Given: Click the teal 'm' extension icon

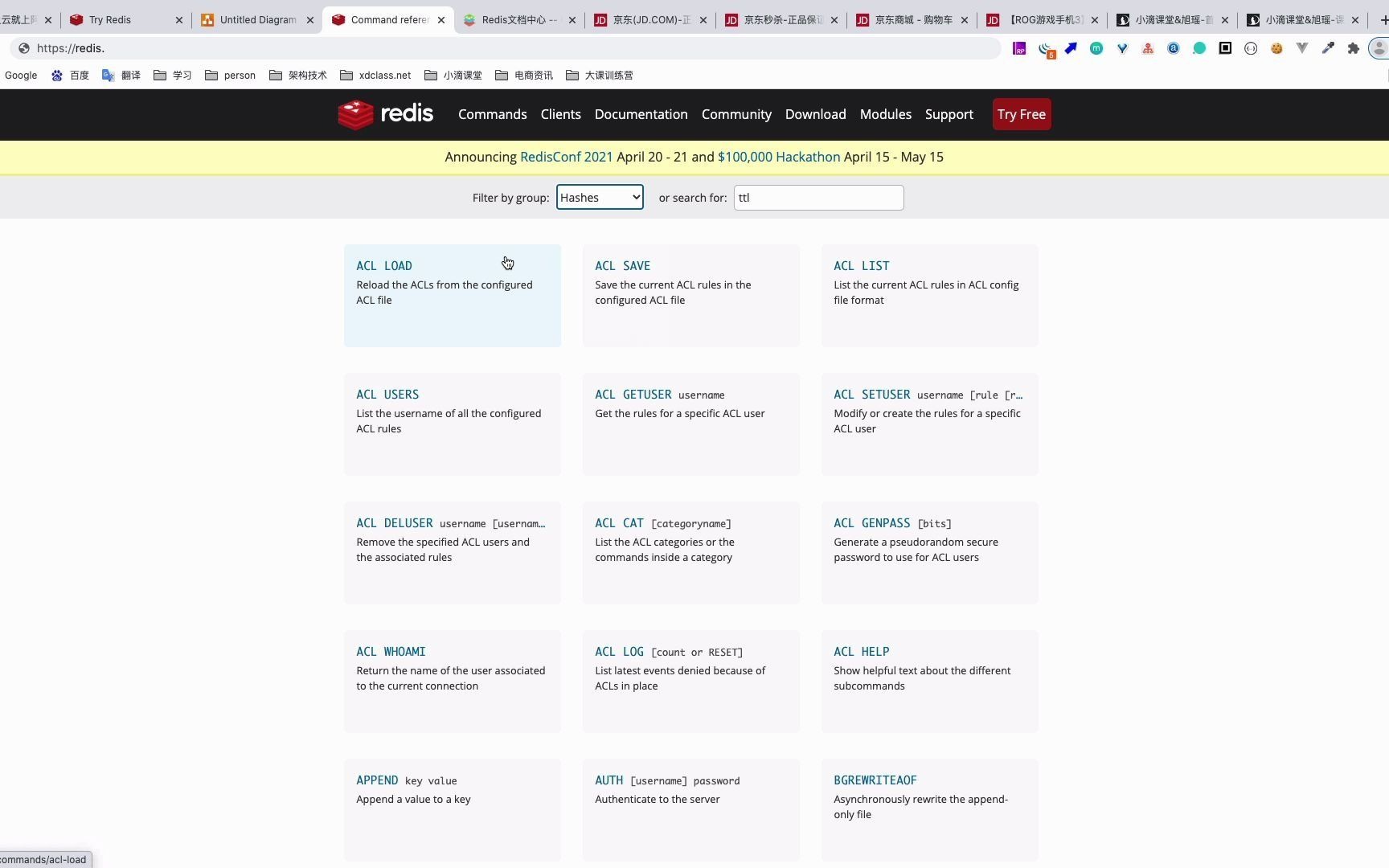Looking at the screenshot, I should point(1096,48).
